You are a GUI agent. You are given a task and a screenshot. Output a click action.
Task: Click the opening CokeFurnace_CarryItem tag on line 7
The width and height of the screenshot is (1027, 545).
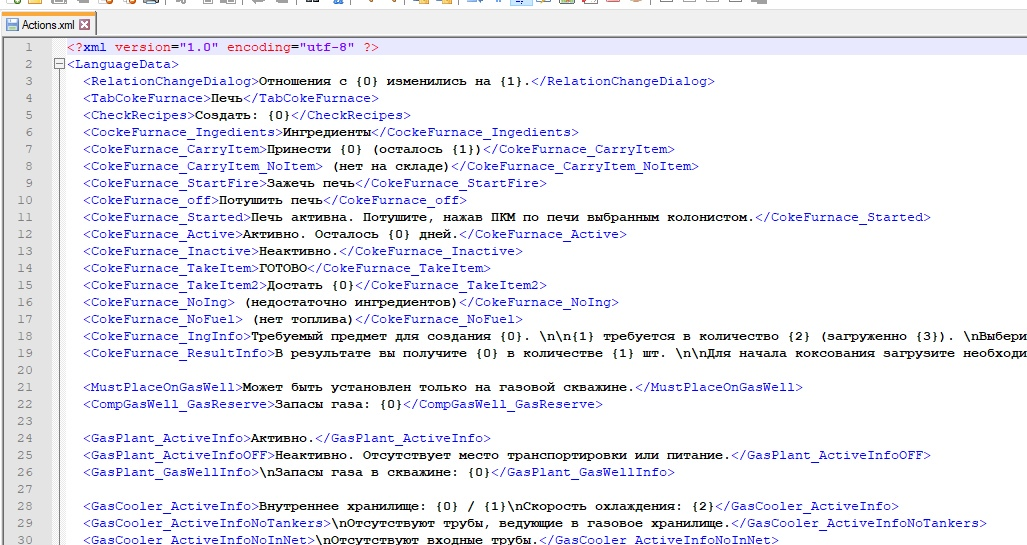pyautogui.click(x=175, y=149)
